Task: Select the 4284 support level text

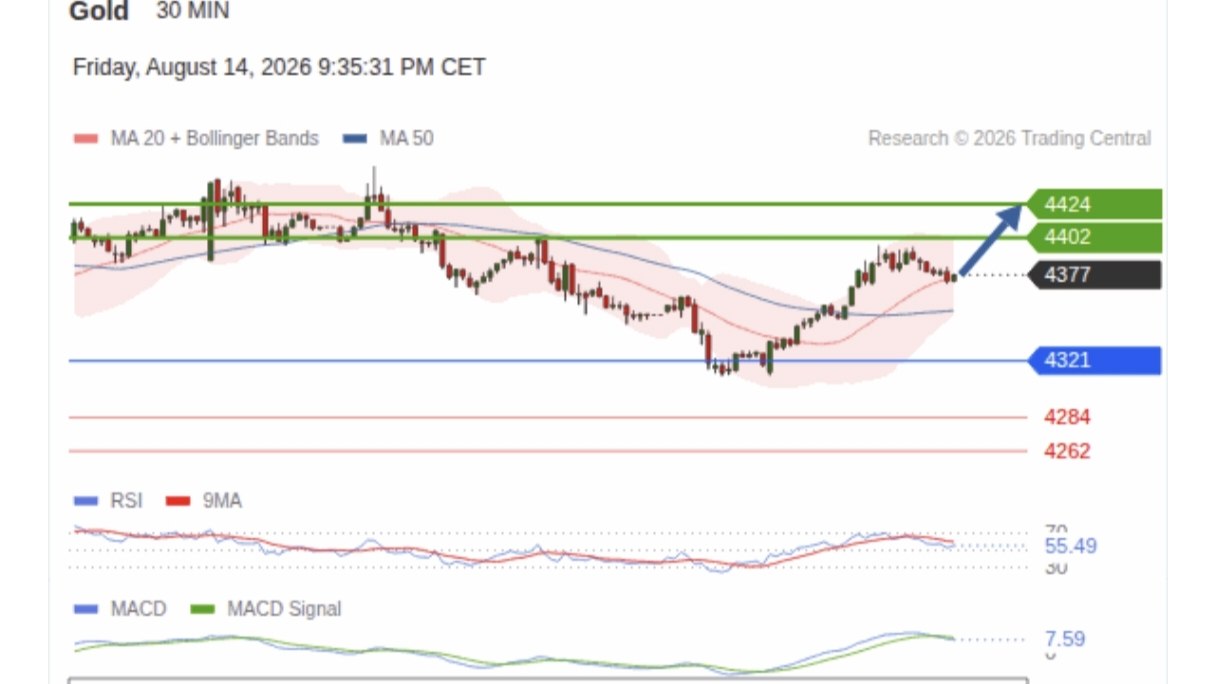Action: pos(1067,417)
